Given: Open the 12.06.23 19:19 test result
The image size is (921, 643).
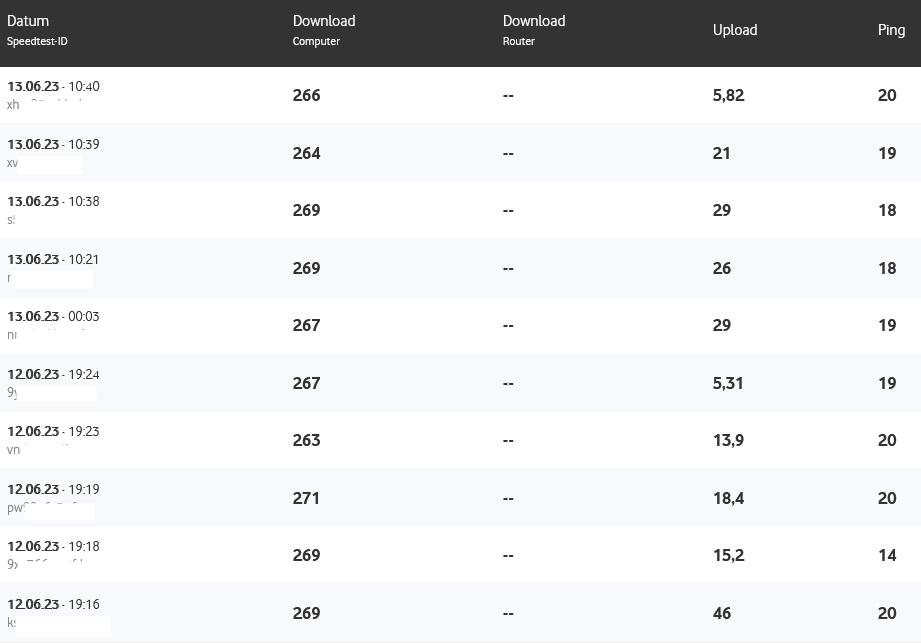Looking at the screenshot, I should tap(54, 489).
